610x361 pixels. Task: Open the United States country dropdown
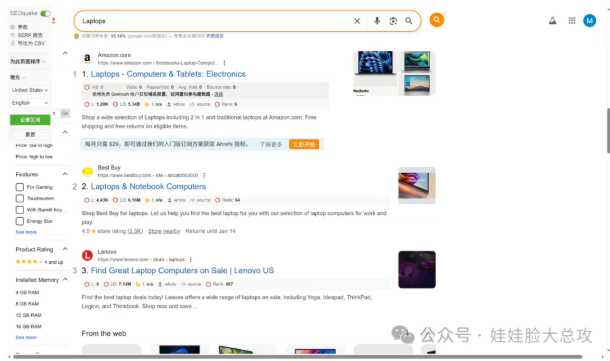pyautogui.click(x=30, y=90)
